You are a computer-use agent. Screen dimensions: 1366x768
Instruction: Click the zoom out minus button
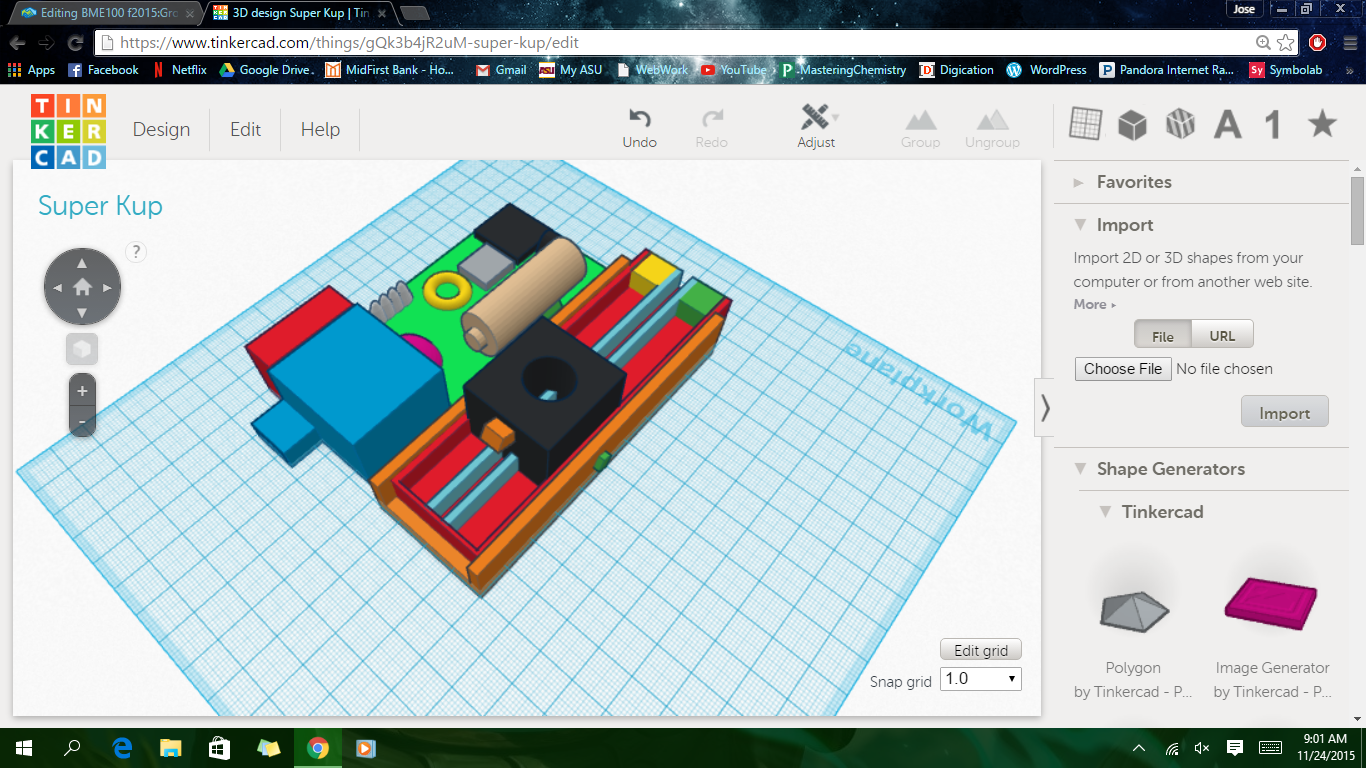click(x=82, y=421)
